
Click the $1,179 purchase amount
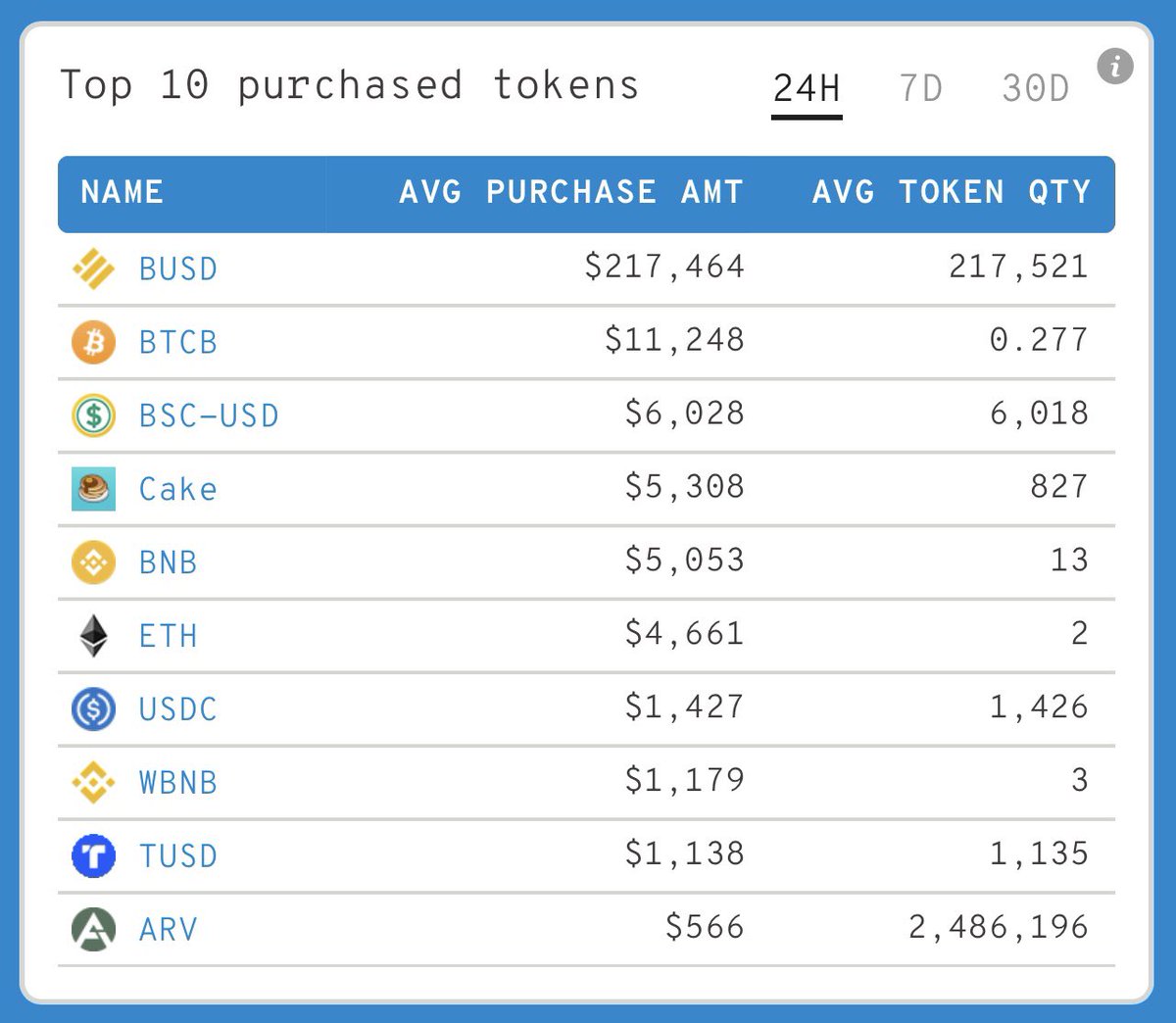[x=684, y=781]
